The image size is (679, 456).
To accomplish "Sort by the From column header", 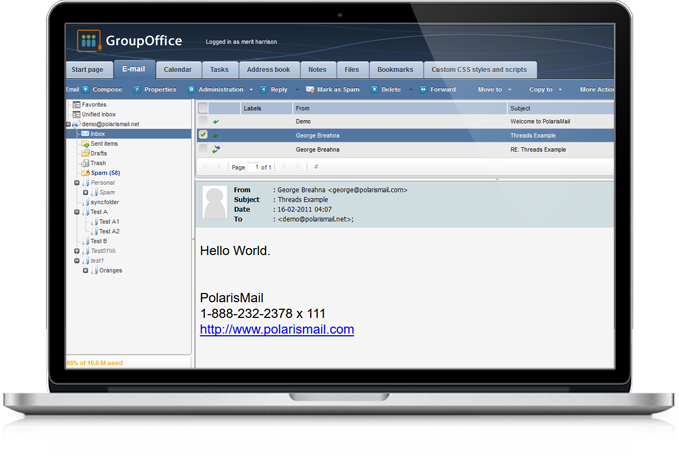I will click(399, 108).
